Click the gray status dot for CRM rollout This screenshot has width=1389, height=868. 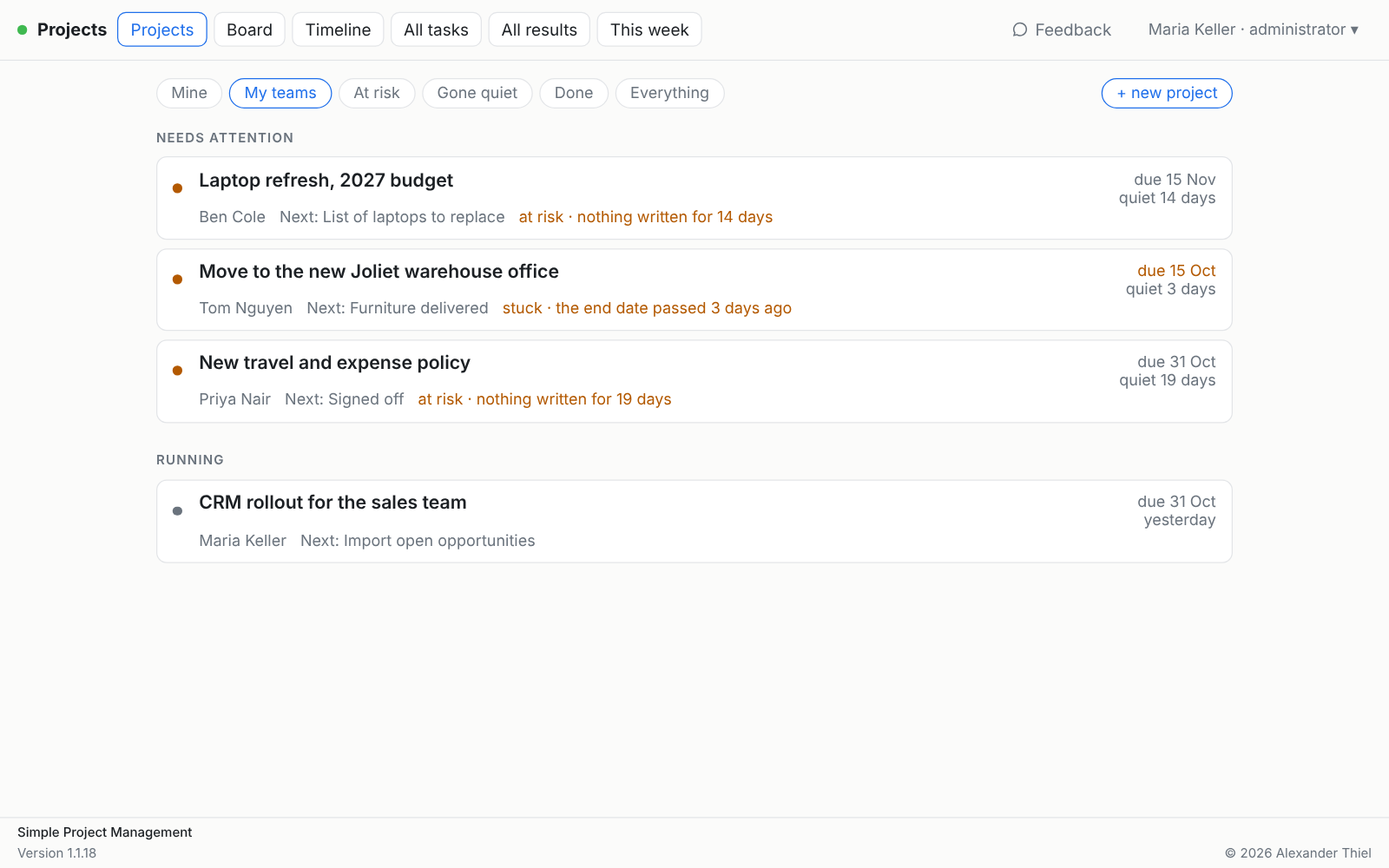tap(177, 511)
